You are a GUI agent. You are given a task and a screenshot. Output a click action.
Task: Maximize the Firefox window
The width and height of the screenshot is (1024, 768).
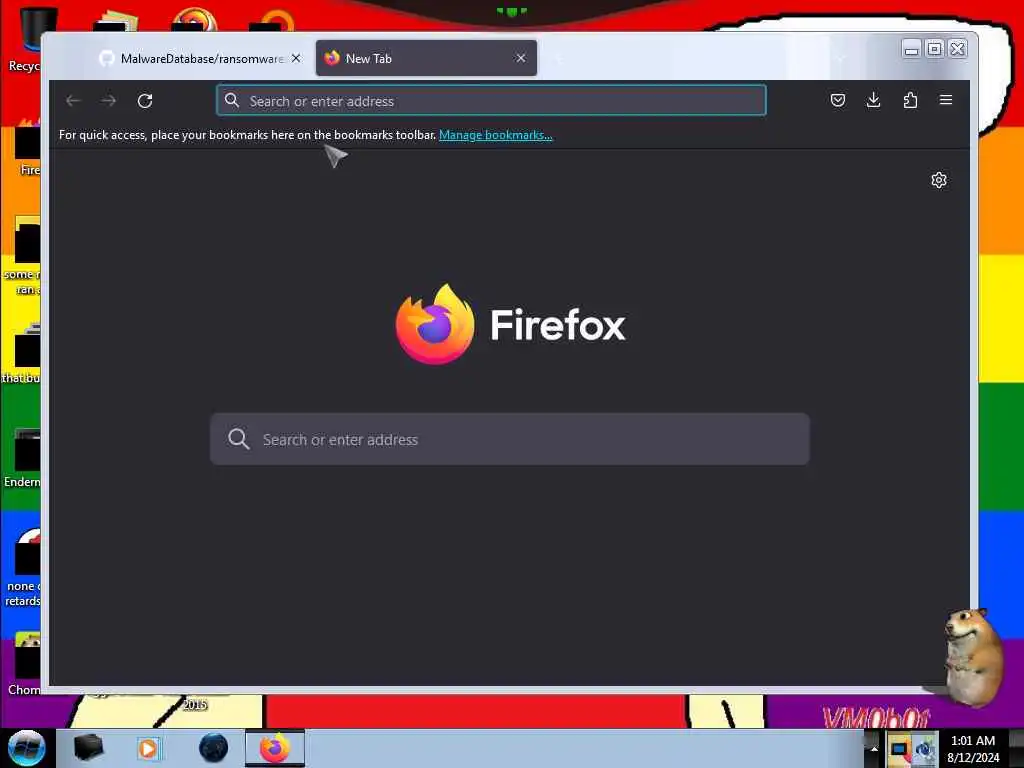(x=935, y=49)
